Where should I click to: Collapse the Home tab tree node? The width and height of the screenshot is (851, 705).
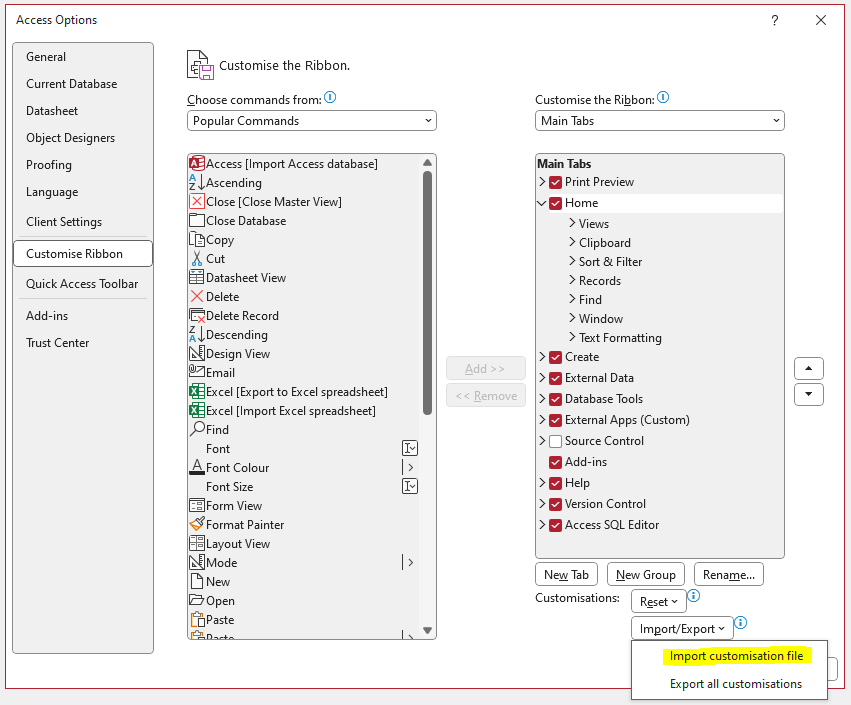pyautogui.click(x=542, y=203)
